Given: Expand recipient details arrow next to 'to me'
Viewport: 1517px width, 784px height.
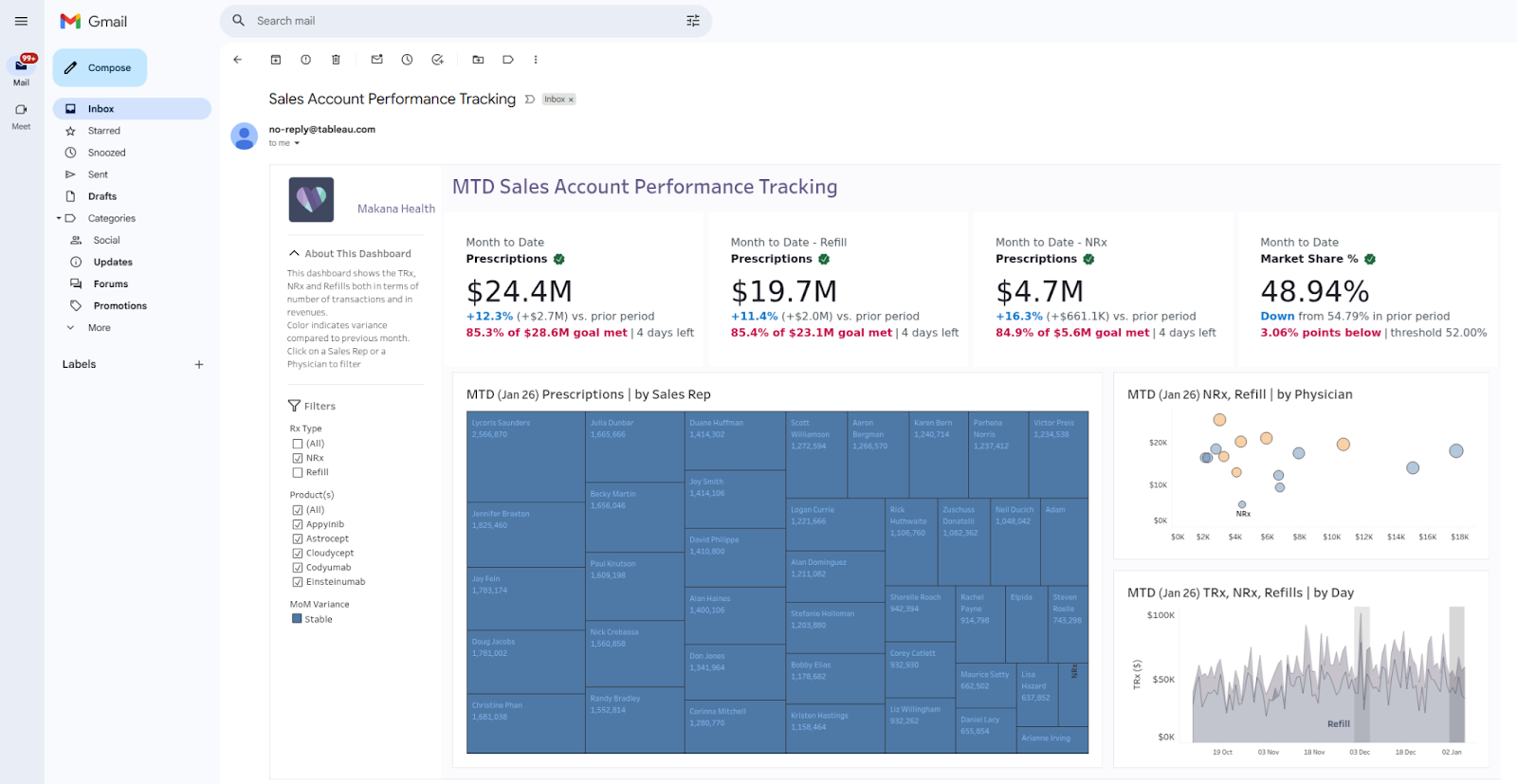Looking at the screenshot, I should pos(297,144).
